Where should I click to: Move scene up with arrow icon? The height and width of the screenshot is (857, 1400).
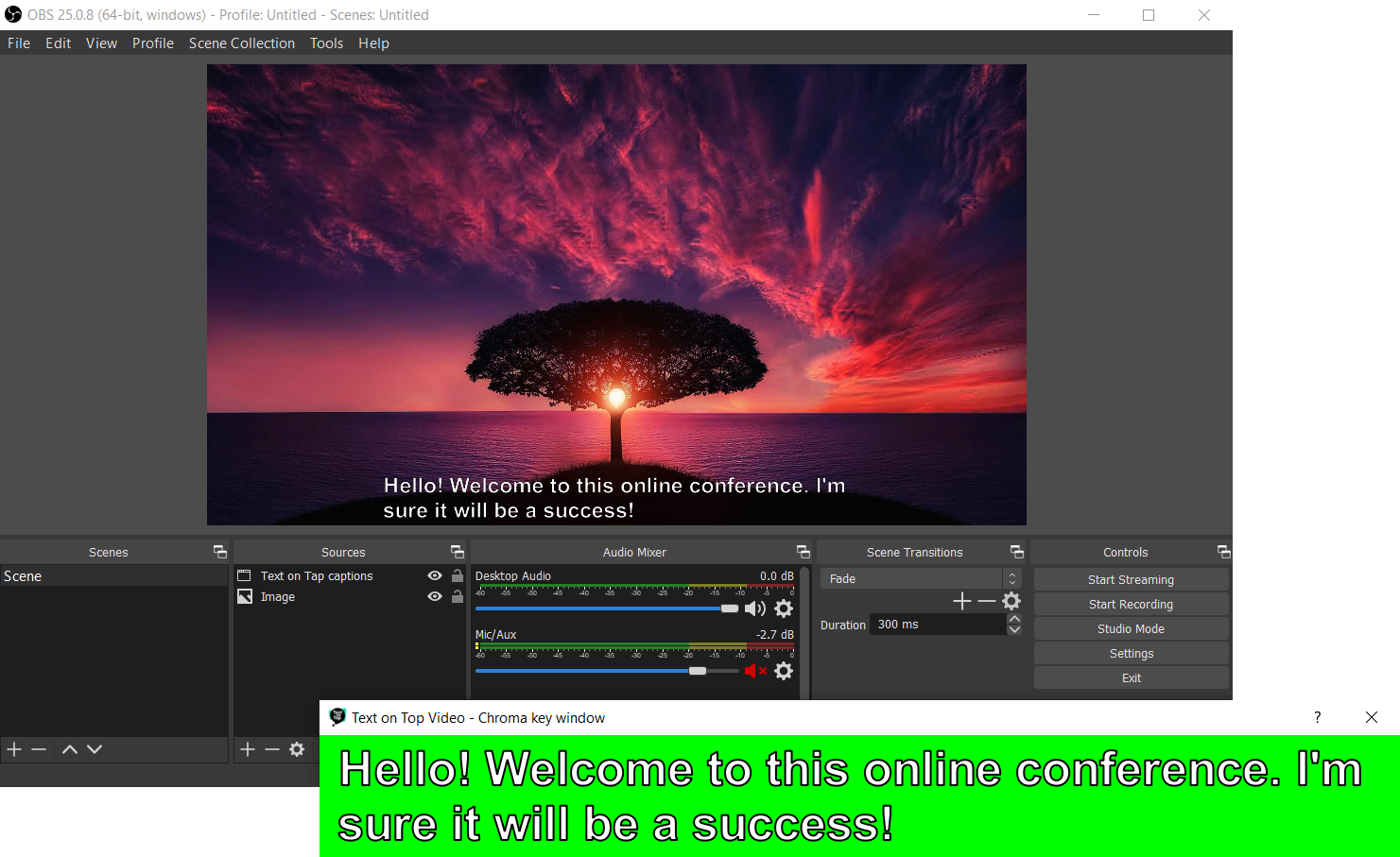pos(69,749)
